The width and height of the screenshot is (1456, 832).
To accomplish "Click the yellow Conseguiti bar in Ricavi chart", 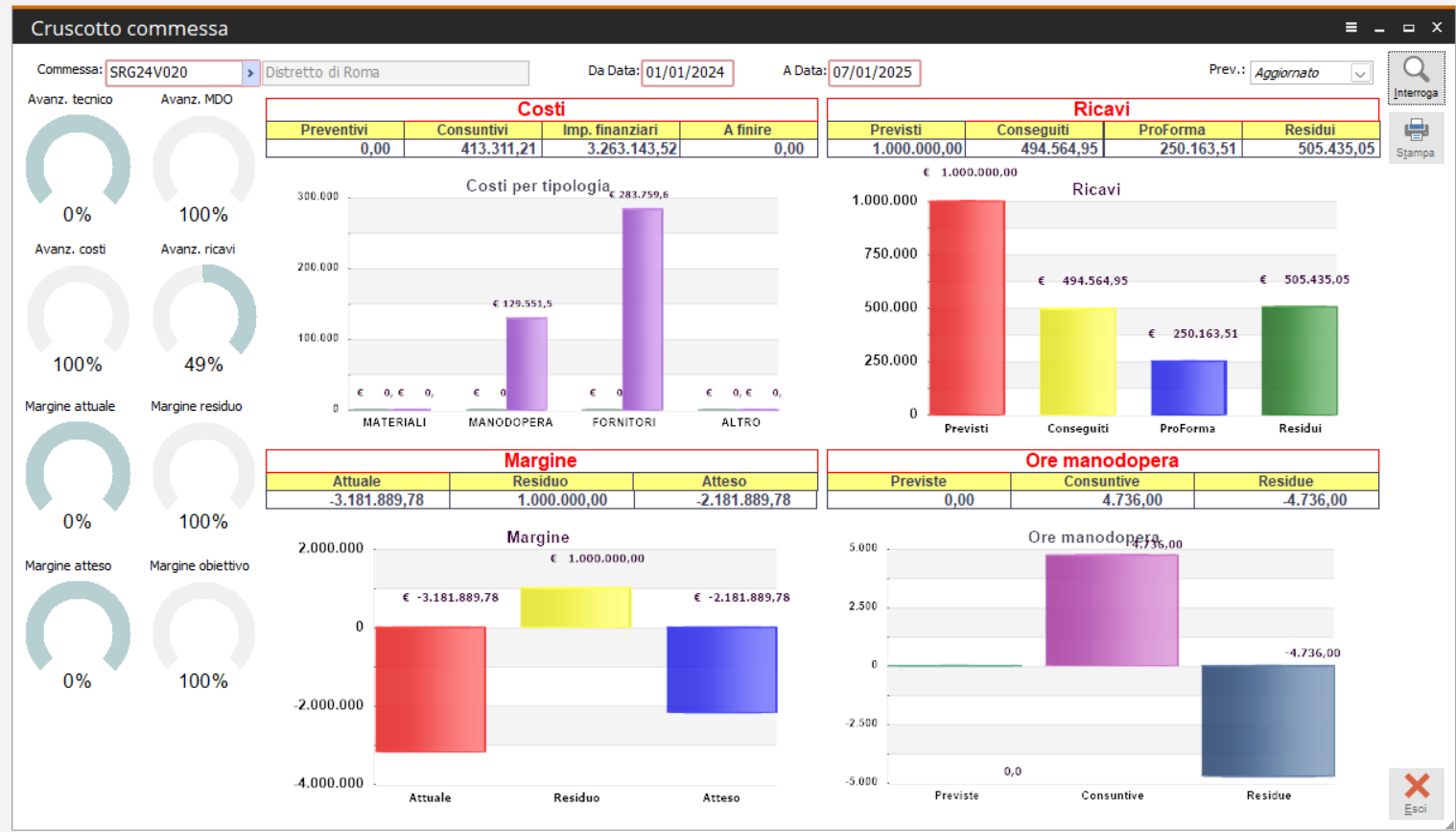I will point(1078,361).
